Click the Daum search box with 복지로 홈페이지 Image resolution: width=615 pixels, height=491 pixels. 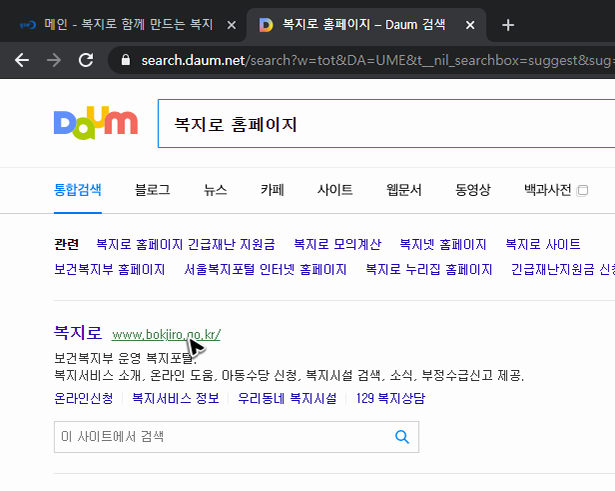(386, 124)
